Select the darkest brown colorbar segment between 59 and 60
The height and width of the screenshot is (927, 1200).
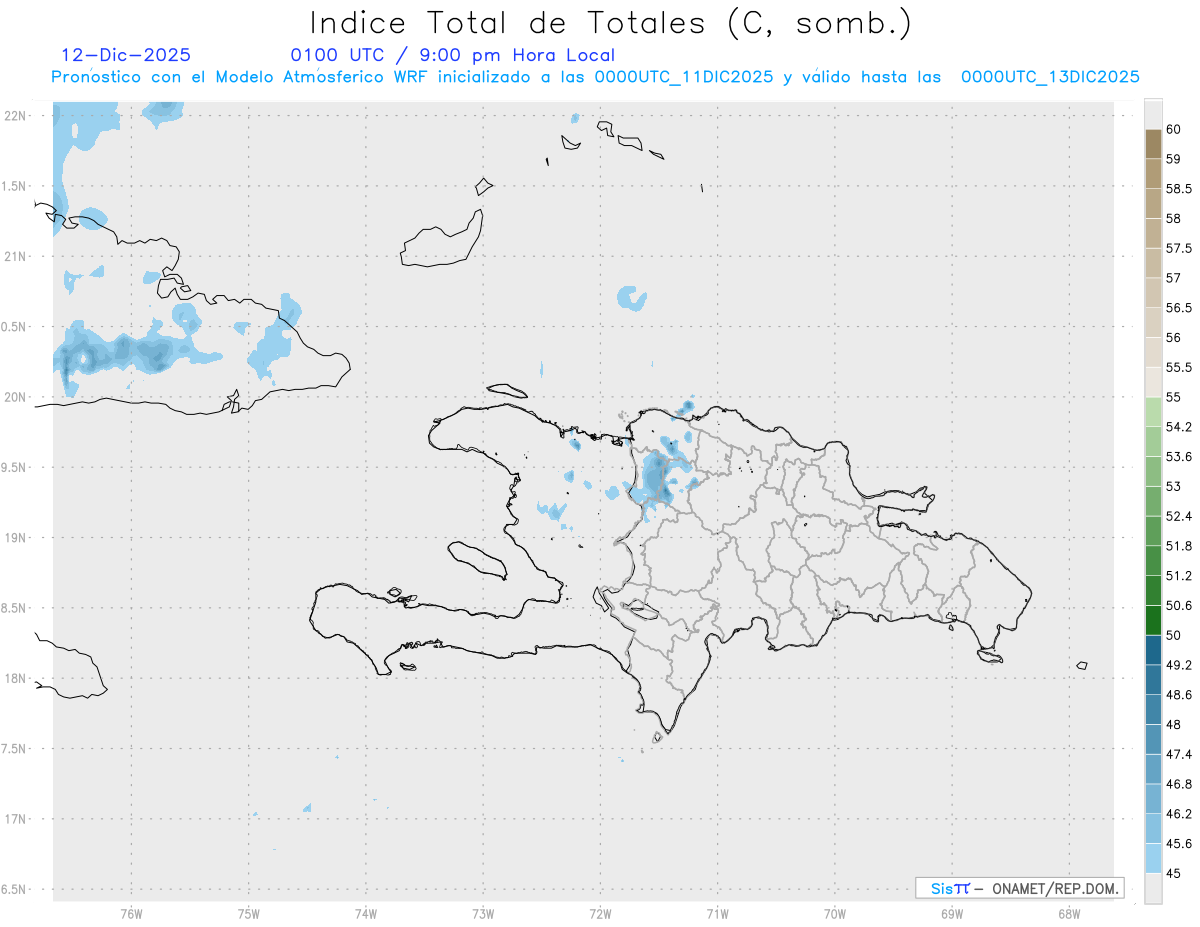1153,144
